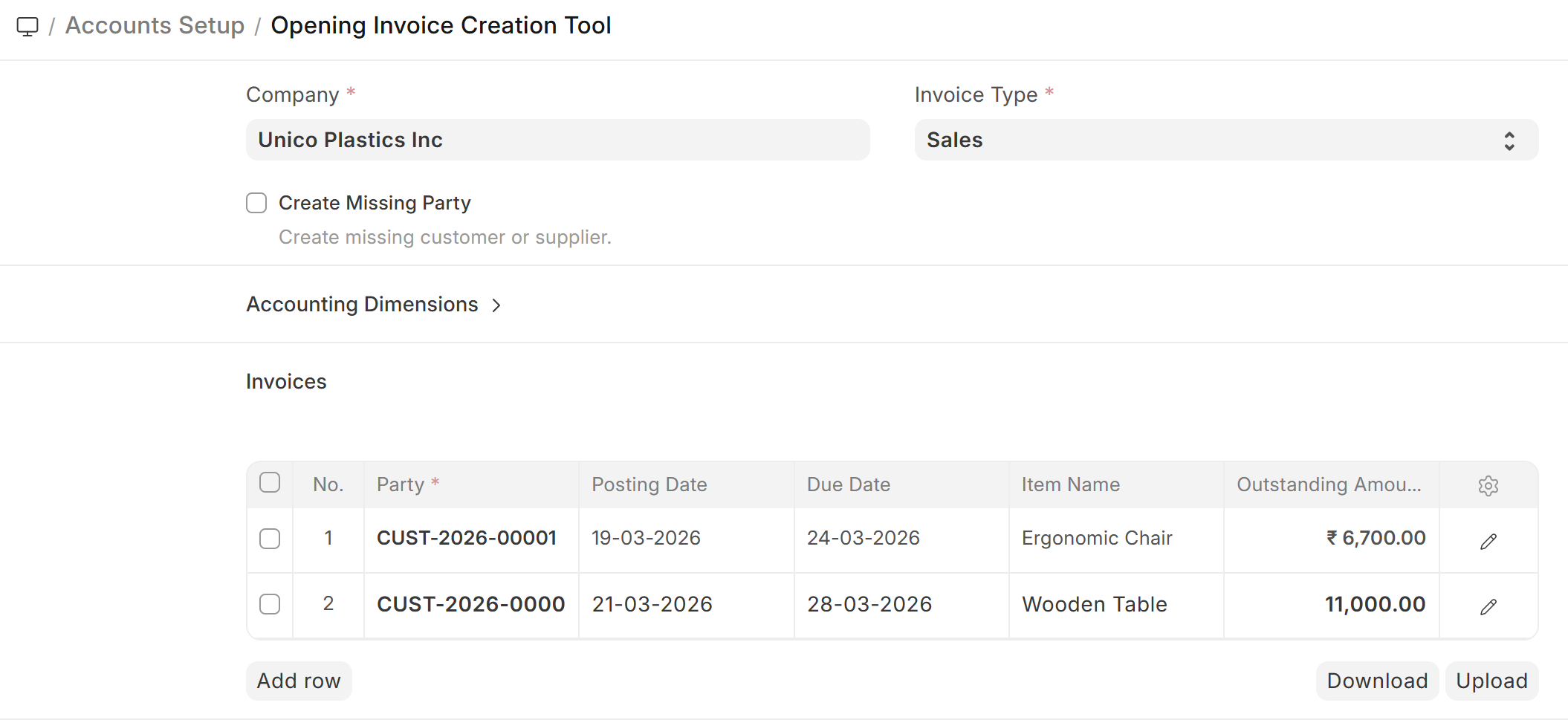Click the 11,000.00 outstanding amount cell
Viewport: 1568px width, 720px height.
point(1375,604)
